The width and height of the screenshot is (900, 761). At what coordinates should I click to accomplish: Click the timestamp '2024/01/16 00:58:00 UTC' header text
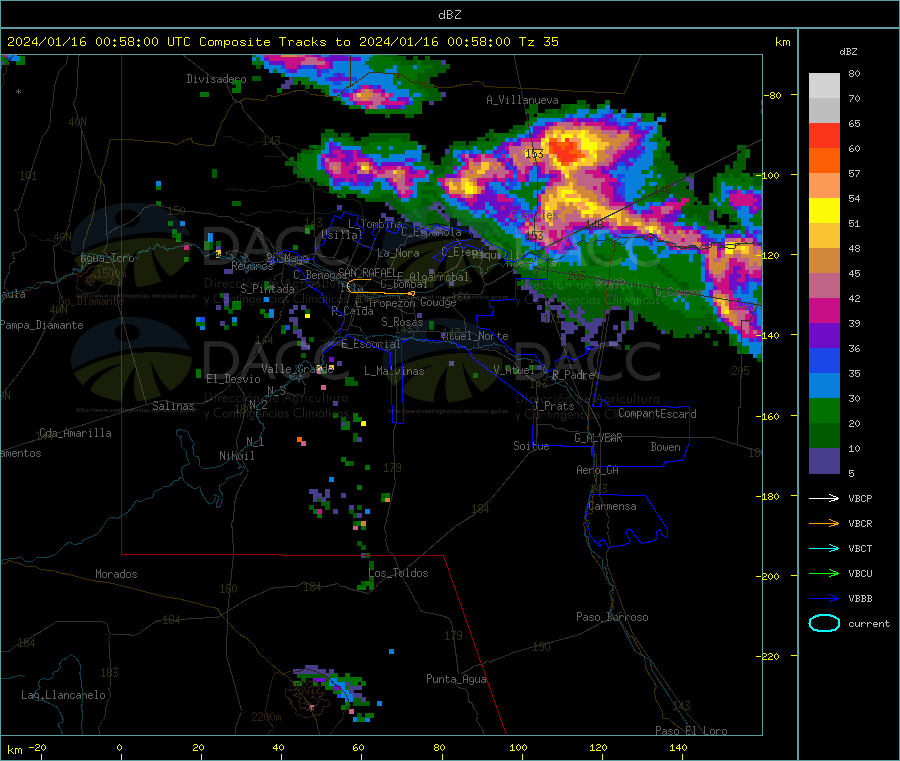[99, 42]
